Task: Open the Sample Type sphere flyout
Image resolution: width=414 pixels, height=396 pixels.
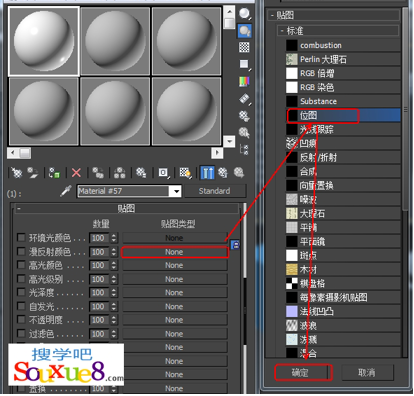Action: tap(245, 14)
